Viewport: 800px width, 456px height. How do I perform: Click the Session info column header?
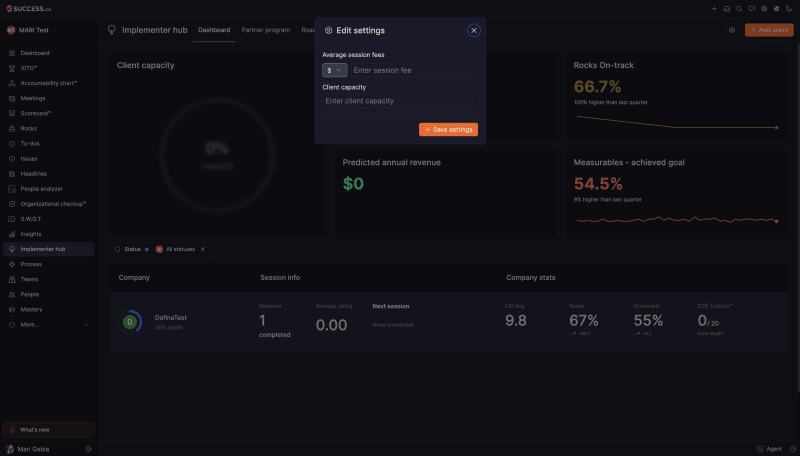click(x=280, y=277)
